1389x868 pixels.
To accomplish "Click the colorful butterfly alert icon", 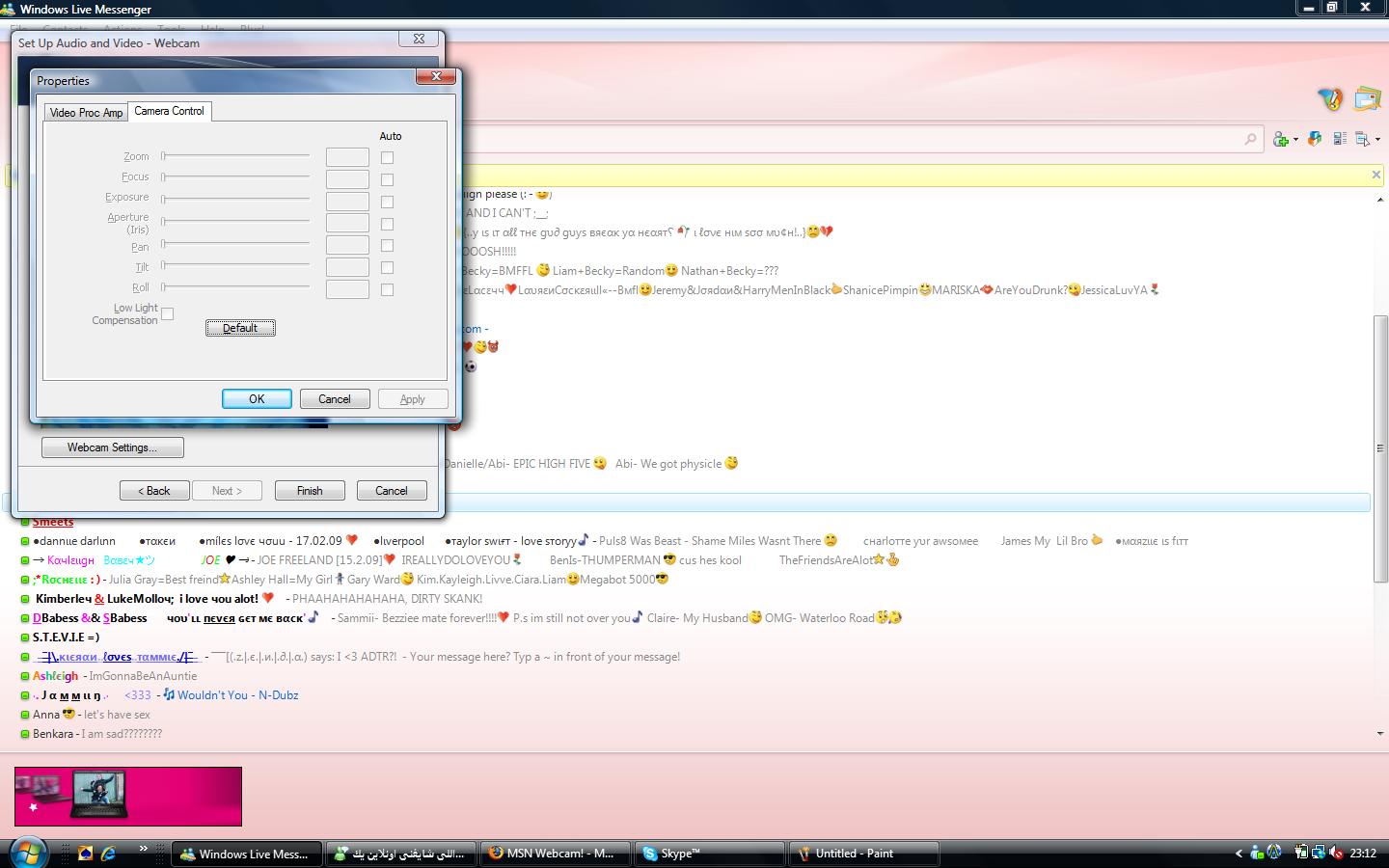I will 1330,98.
